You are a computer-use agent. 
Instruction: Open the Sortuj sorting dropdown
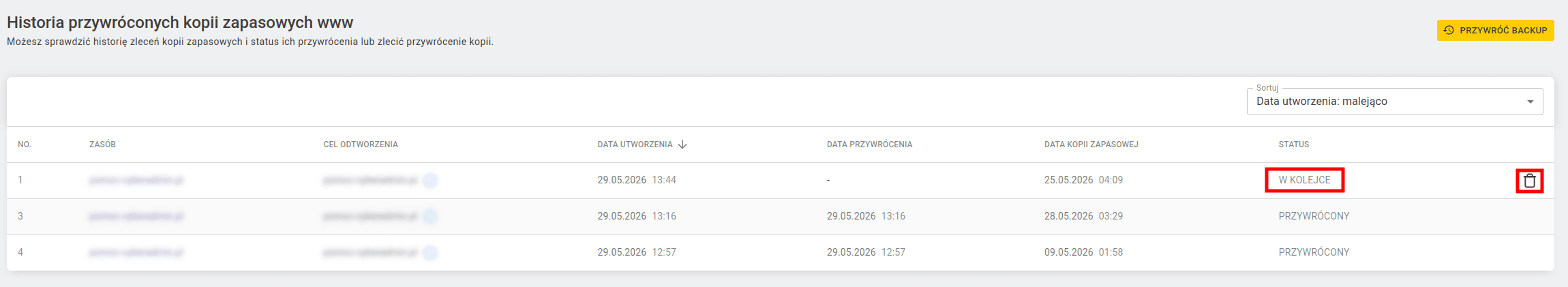(1395, 102)
